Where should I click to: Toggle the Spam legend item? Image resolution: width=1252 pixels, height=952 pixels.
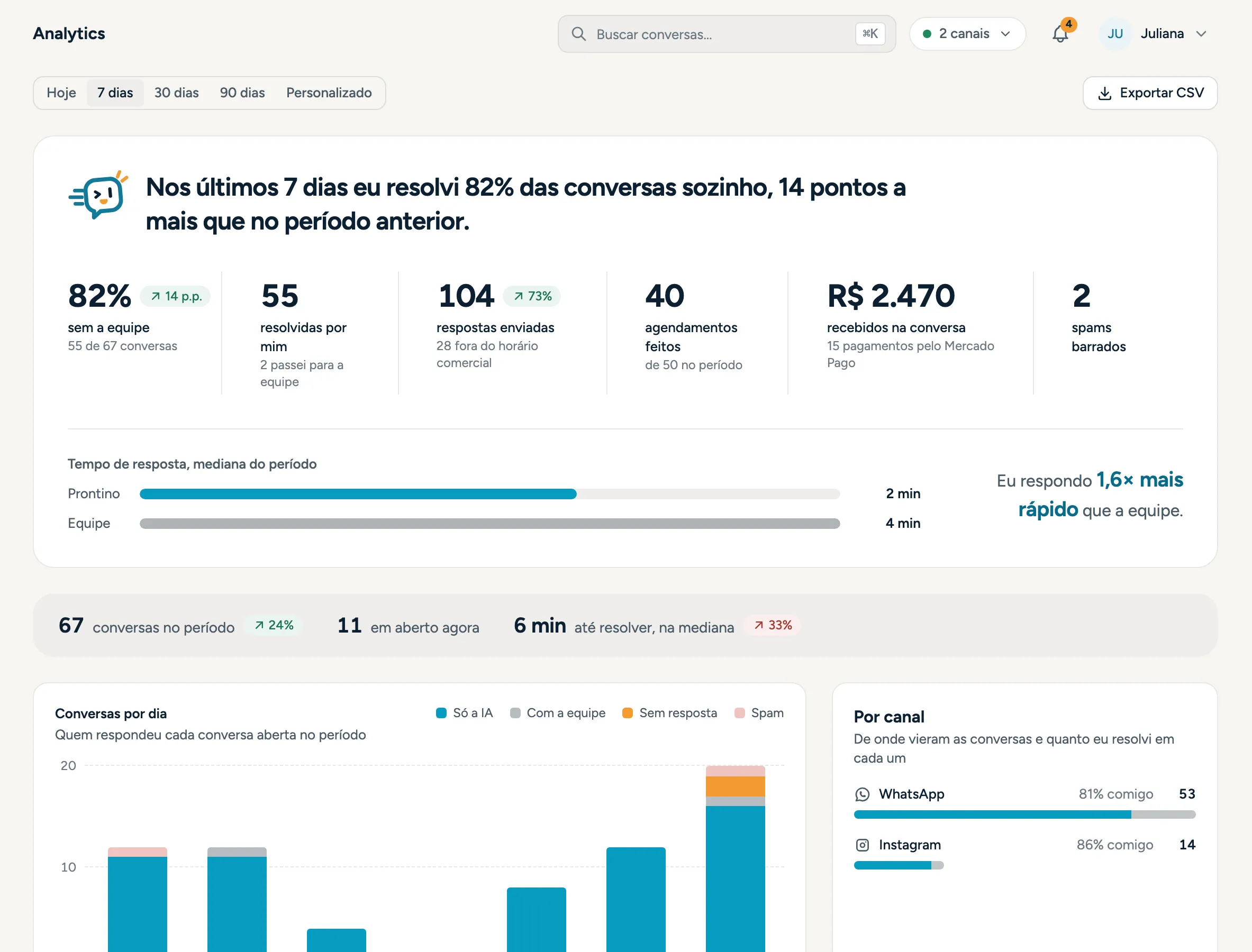point(759,713)
